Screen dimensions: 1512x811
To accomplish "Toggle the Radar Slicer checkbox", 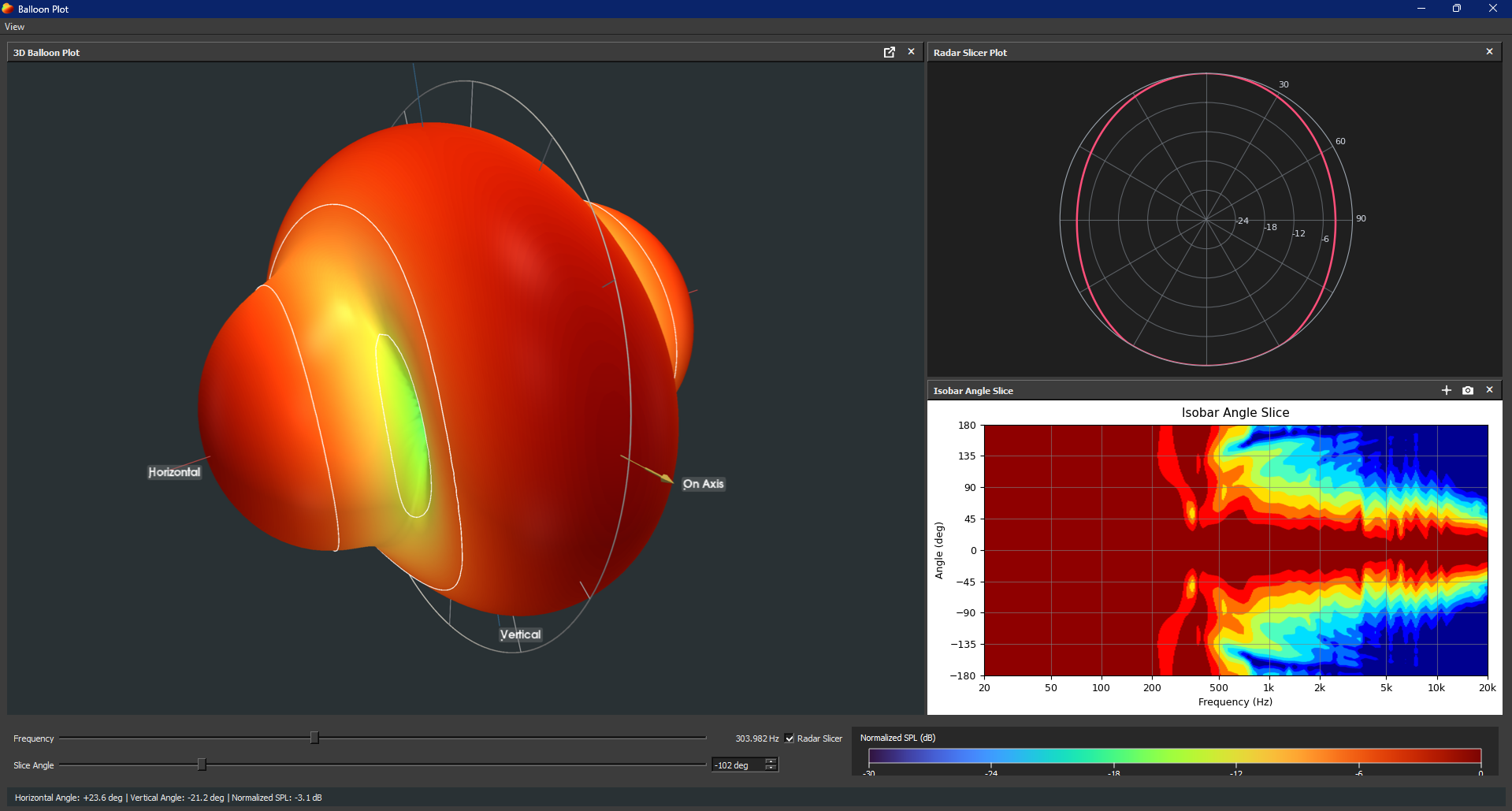I will pyautogui.click(x=789, y=738).
